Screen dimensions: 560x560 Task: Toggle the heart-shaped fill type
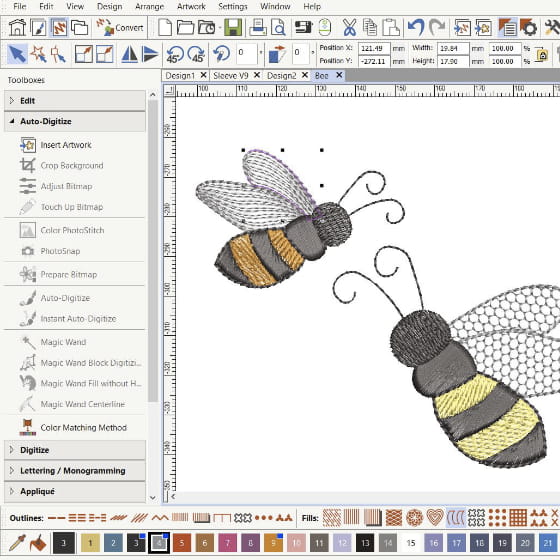click(435, 517)
